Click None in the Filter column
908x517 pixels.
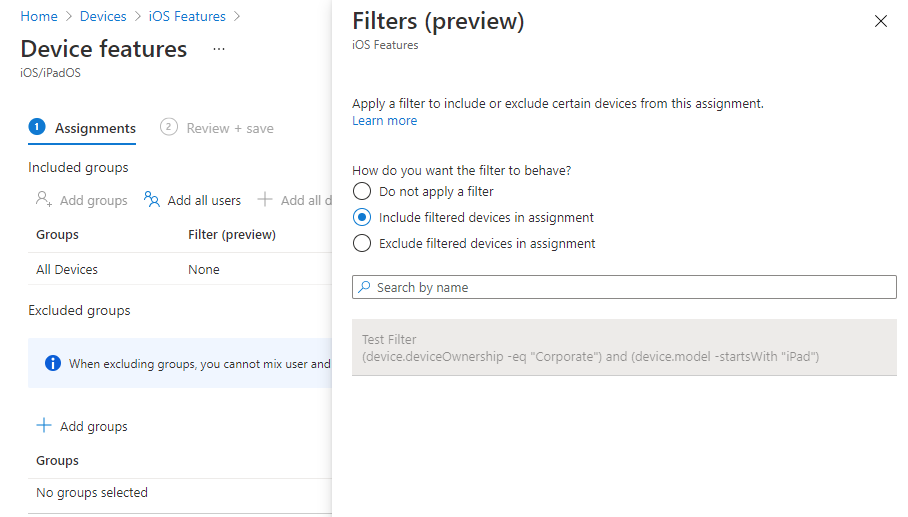pyautogui.click(x=204, y=269)
